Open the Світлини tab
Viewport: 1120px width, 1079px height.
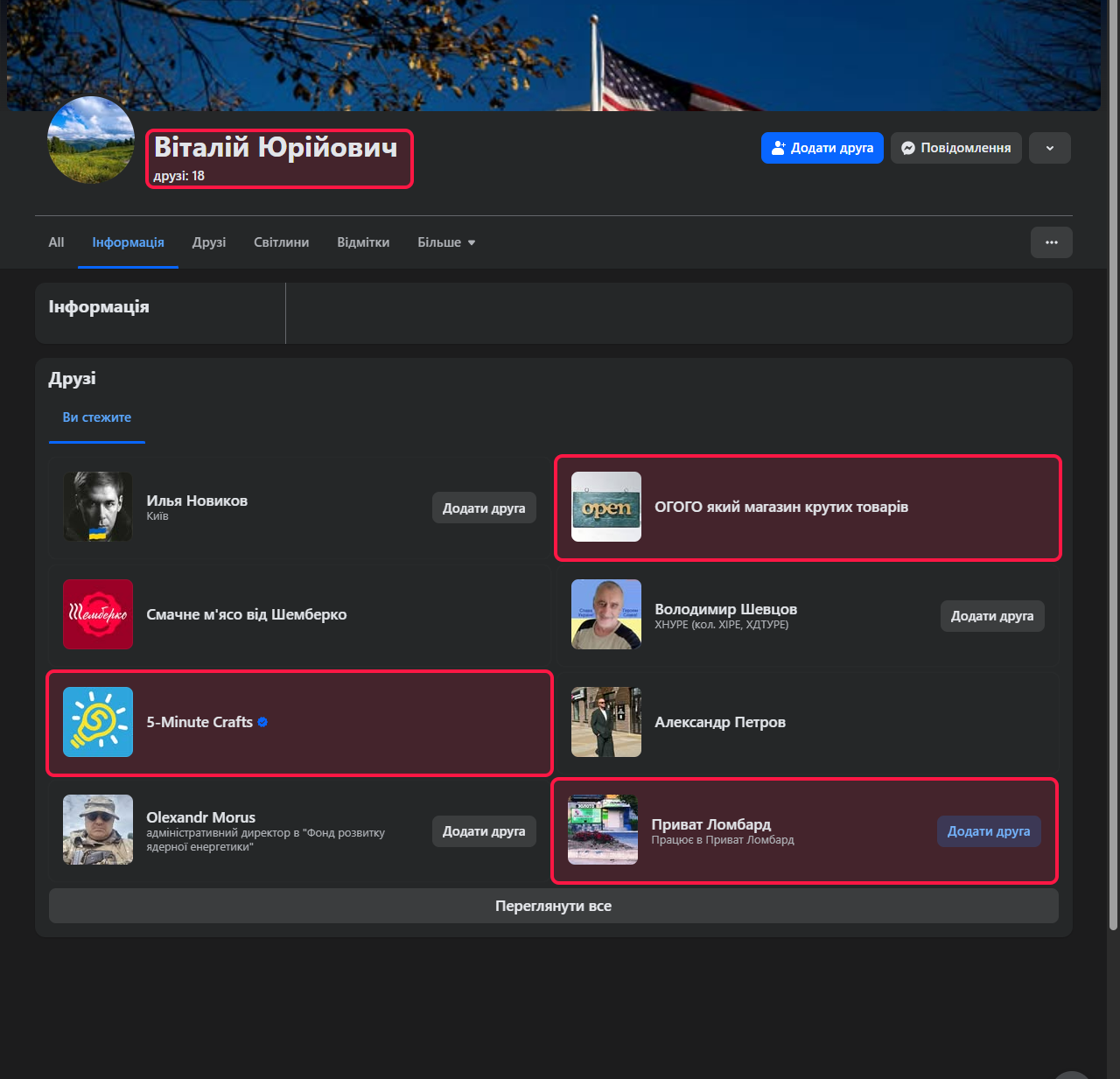[281, 242]
